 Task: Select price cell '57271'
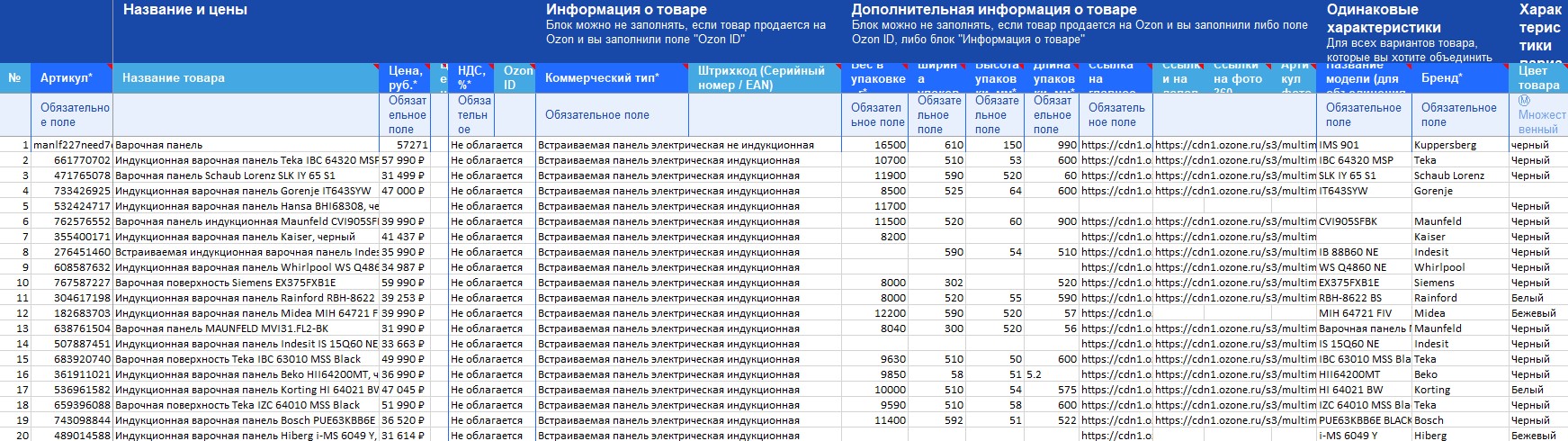tap(405, 145)
